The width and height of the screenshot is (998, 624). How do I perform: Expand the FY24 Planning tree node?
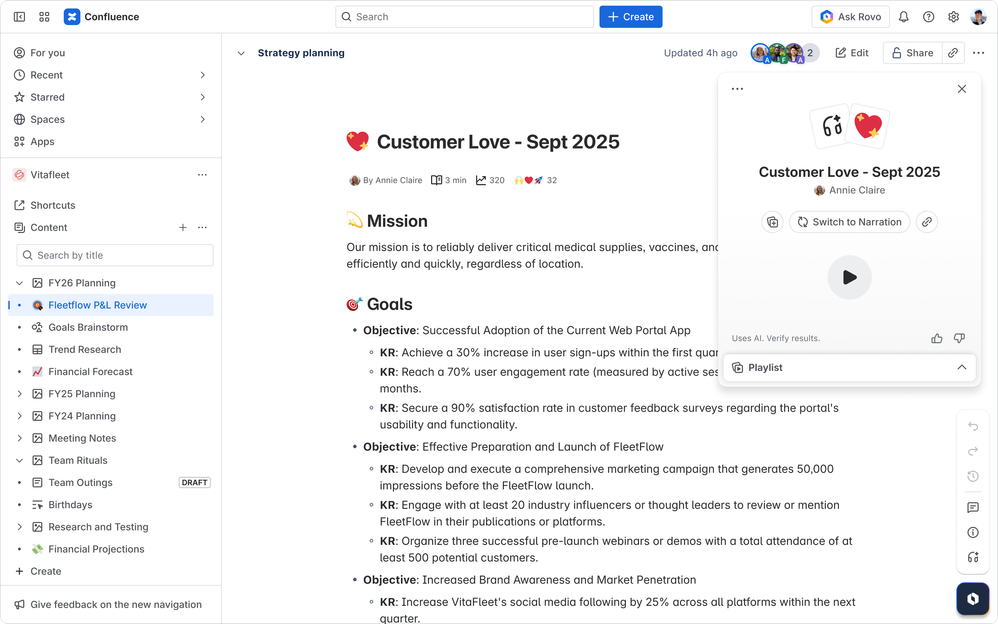pos(19,416)
